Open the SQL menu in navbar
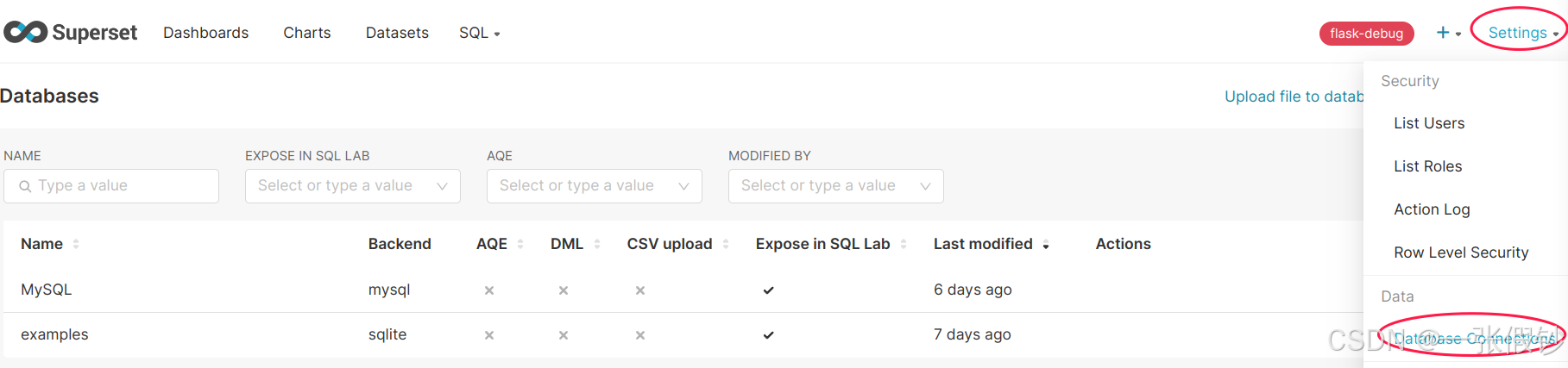This screenshot has width=1568, height=368. coord(479,33)
